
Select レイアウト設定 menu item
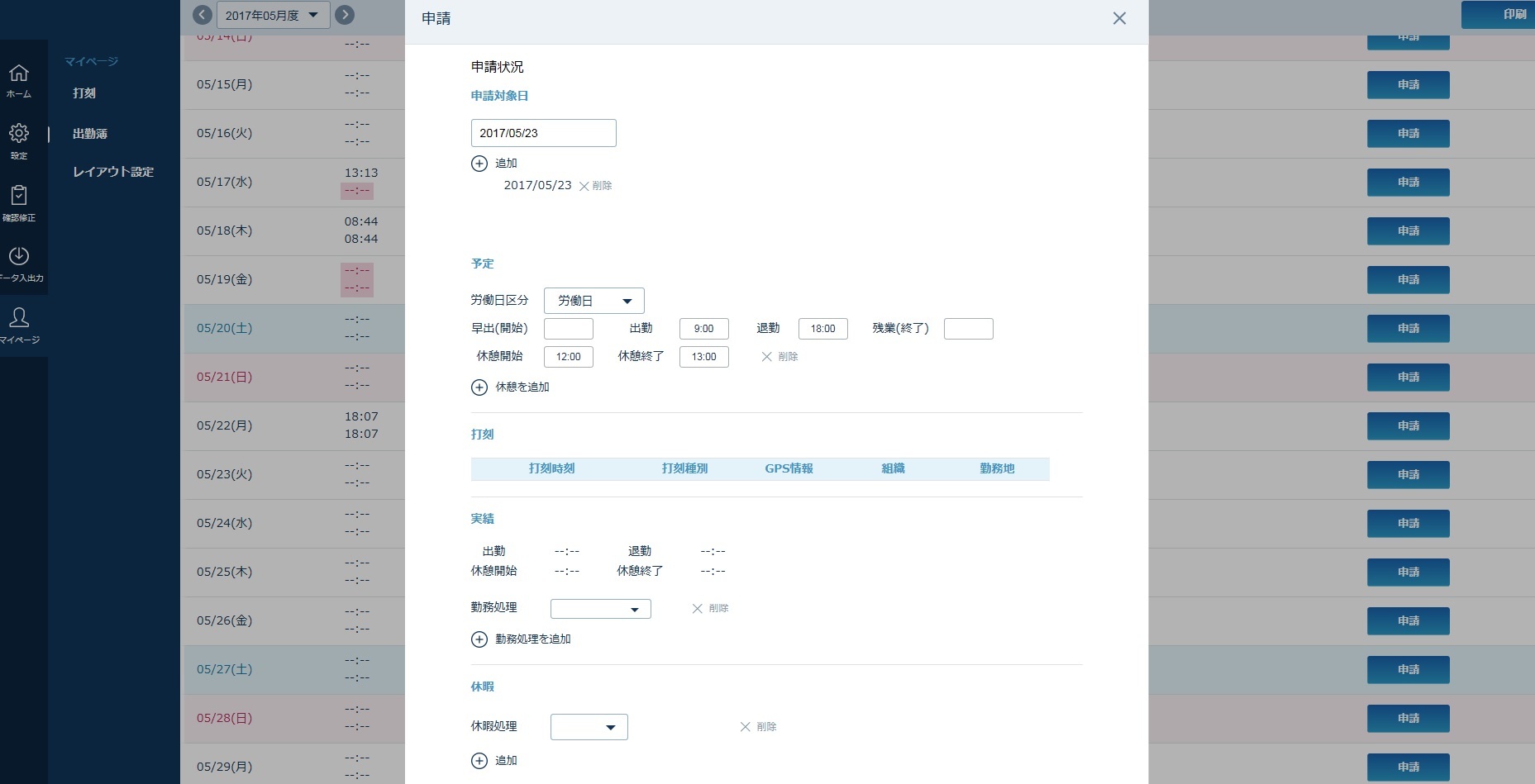113,172
